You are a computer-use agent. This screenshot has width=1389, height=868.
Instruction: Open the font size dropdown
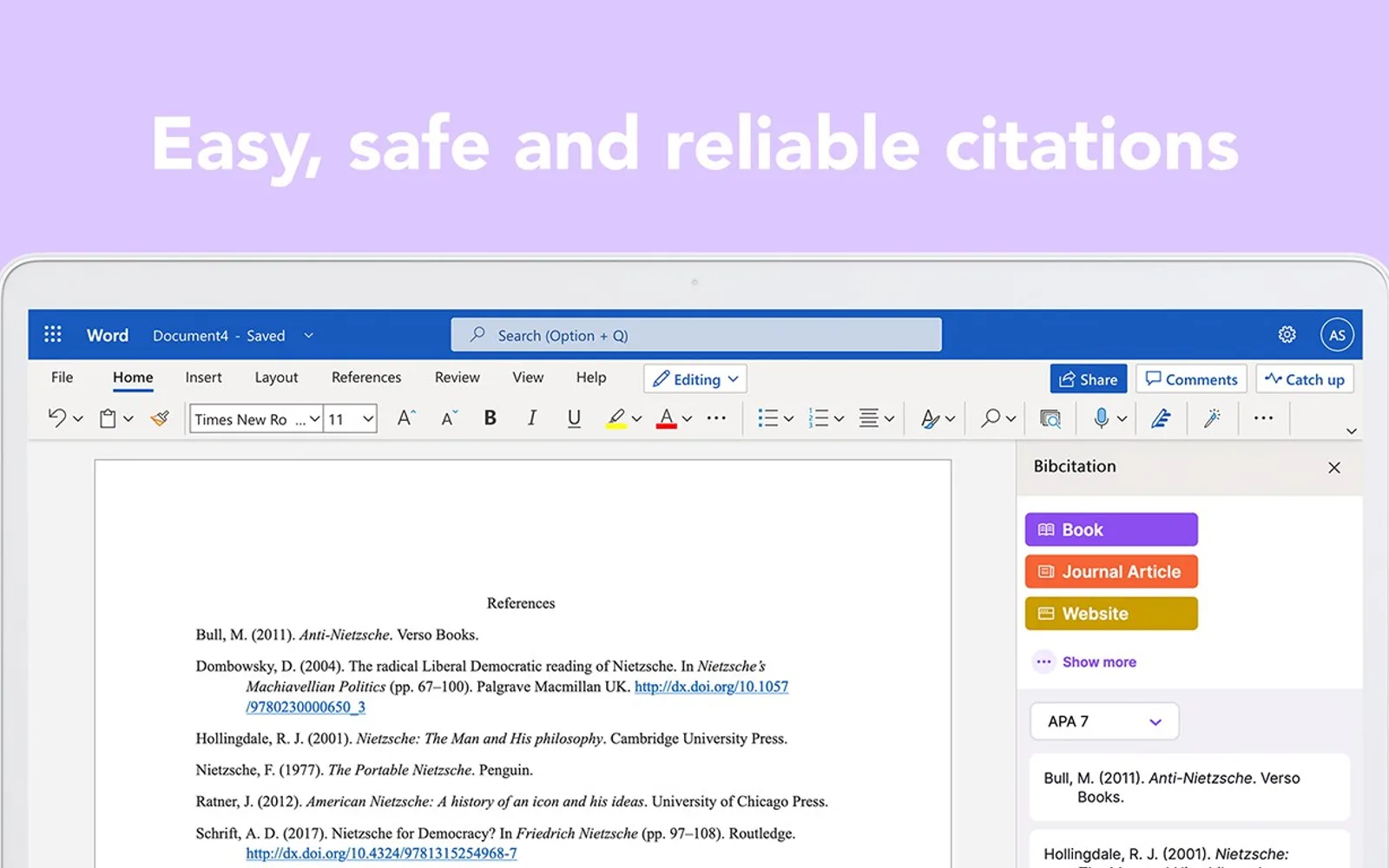(351, 419)
